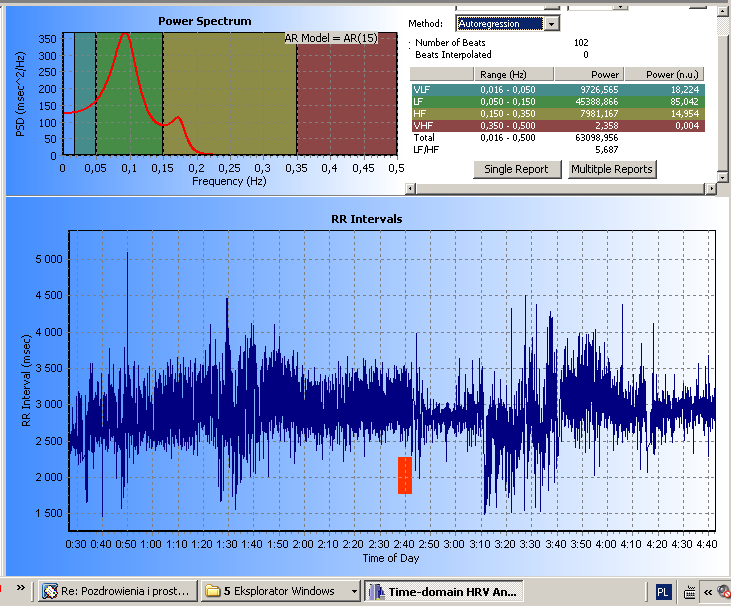Click the Single Report button
731x606 pixels.
point(517,169)
